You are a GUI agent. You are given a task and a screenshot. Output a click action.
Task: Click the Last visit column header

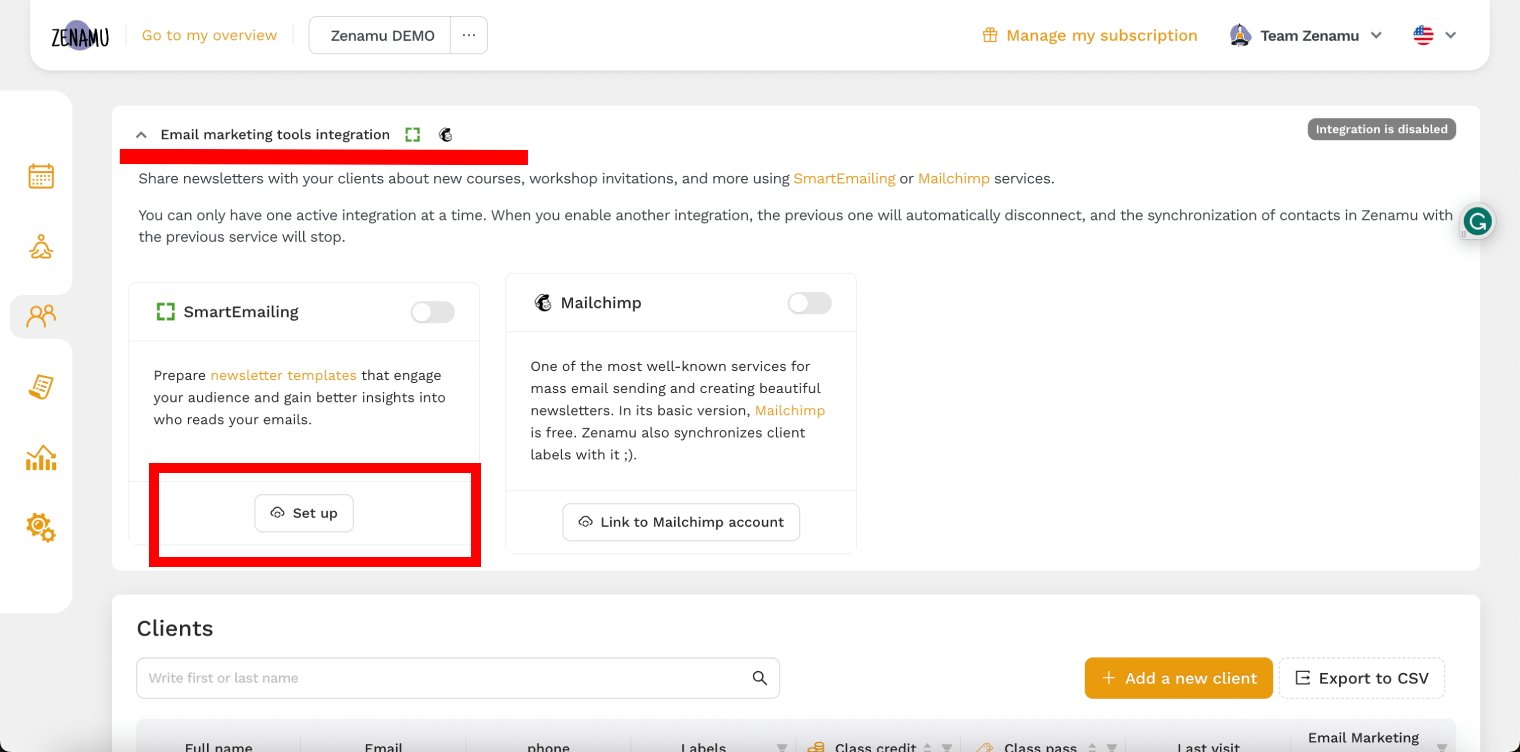(x=1208, y=746)
